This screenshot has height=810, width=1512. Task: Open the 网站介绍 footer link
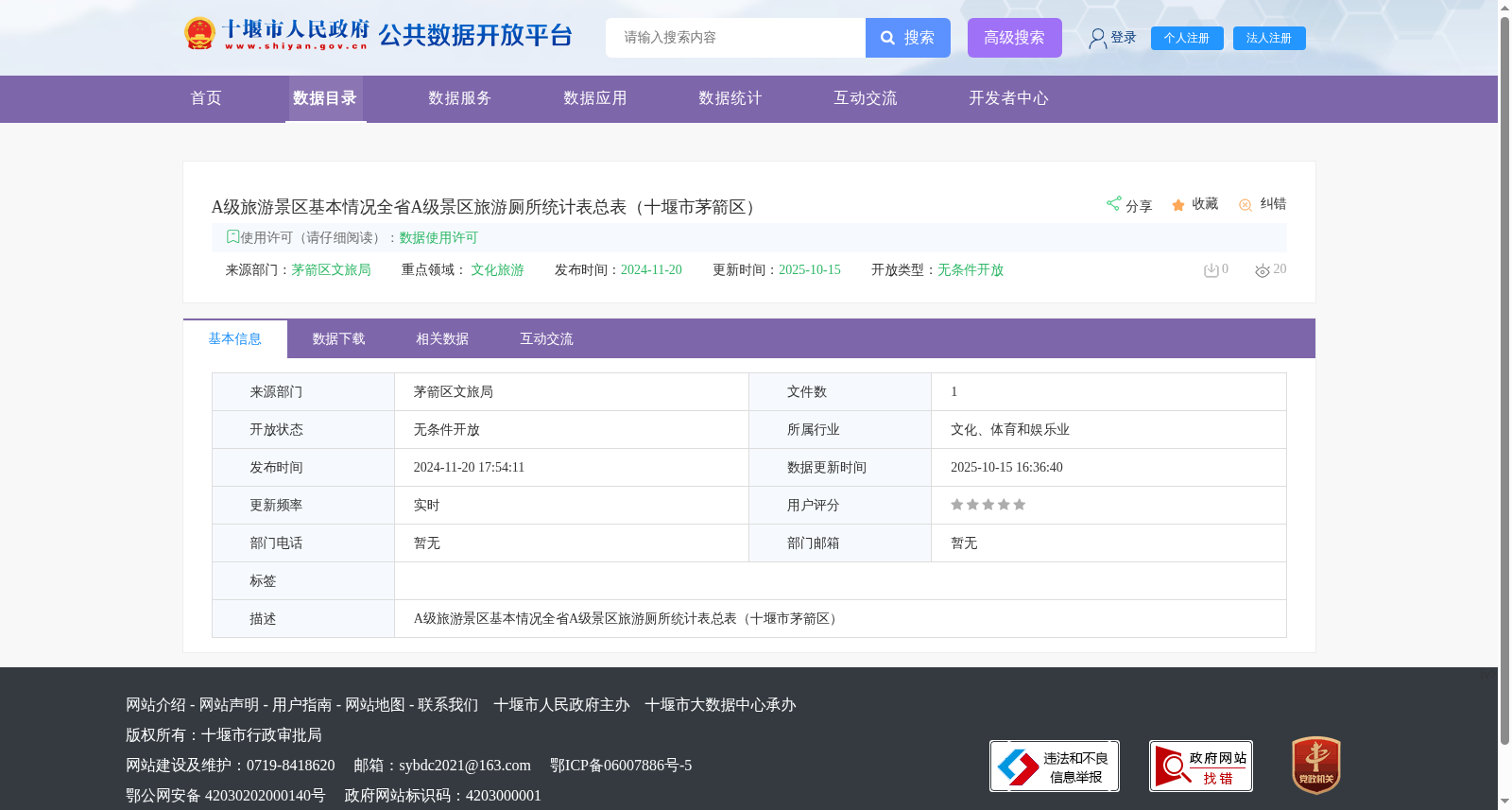point(156,705)
